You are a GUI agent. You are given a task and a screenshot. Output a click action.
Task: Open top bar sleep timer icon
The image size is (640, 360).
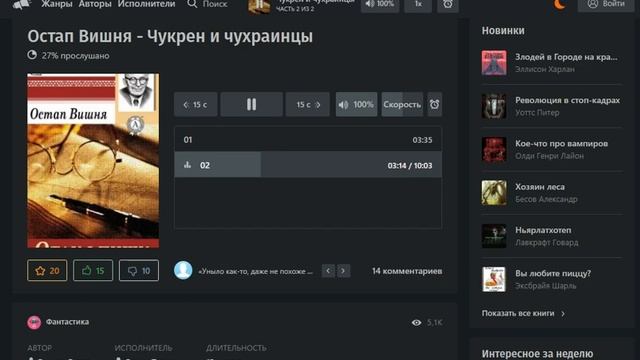448,5
